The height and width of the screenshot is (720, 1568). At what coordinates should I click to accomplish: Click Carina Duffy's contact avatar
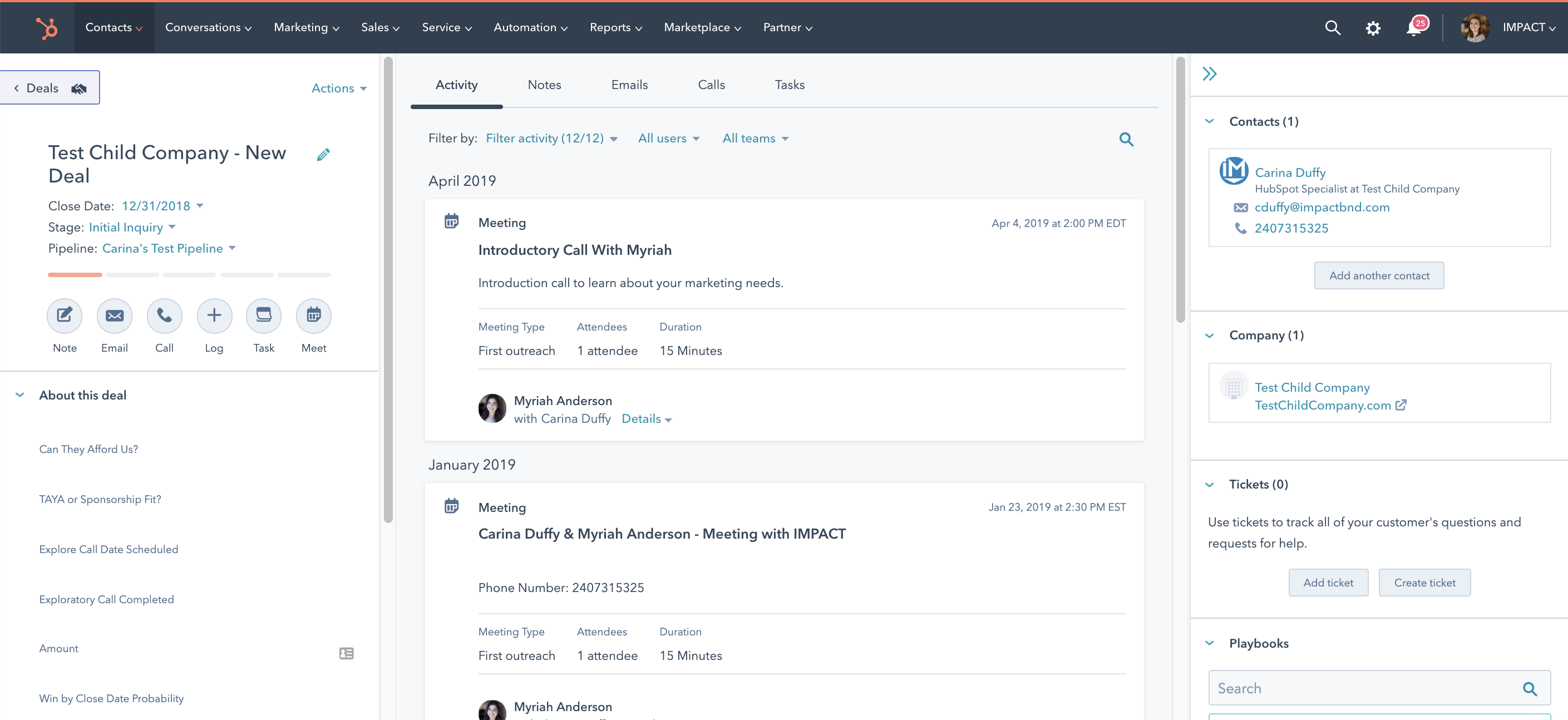pos(1234,171)
